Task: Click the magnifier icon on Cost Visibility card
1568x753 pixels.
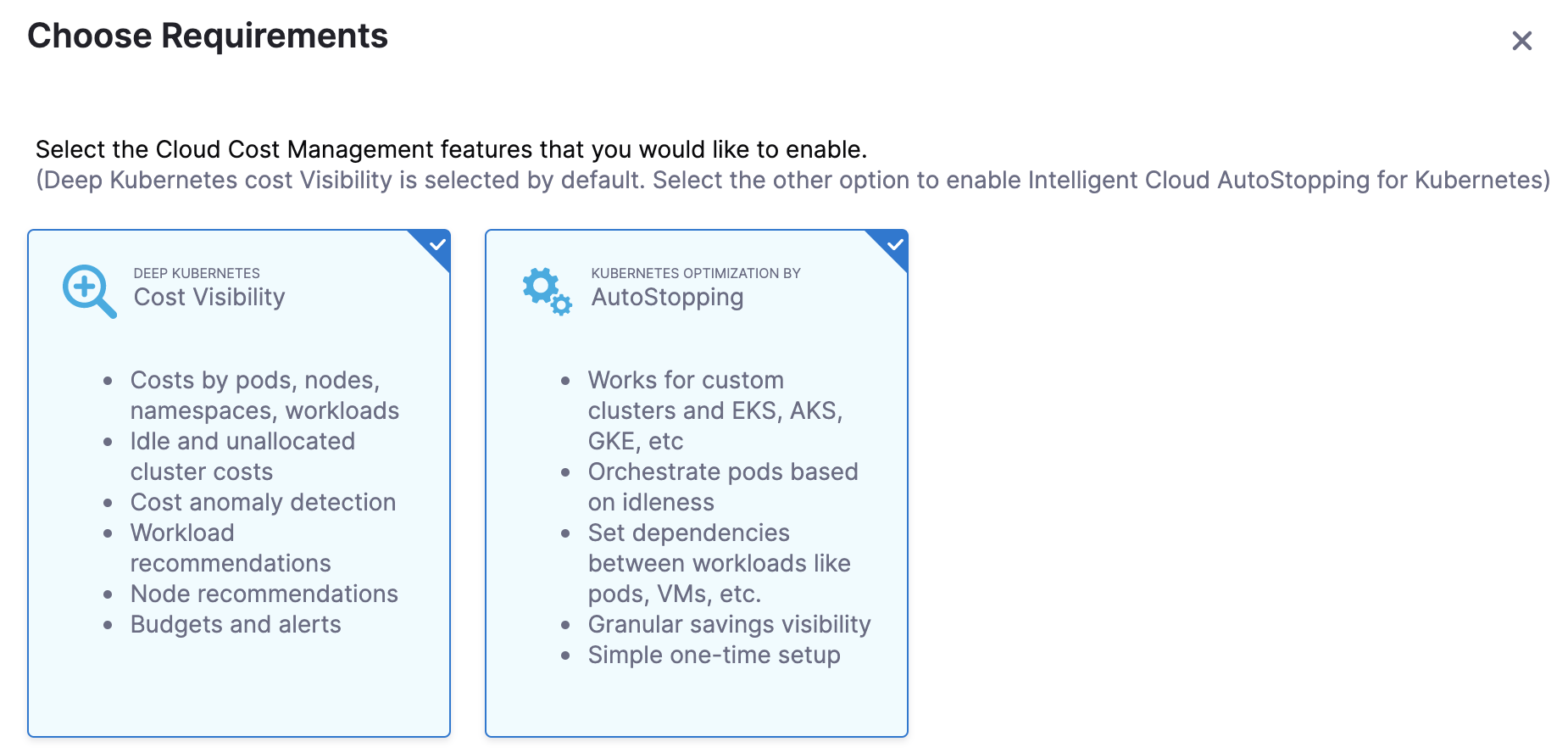Action: coord(89,292)
